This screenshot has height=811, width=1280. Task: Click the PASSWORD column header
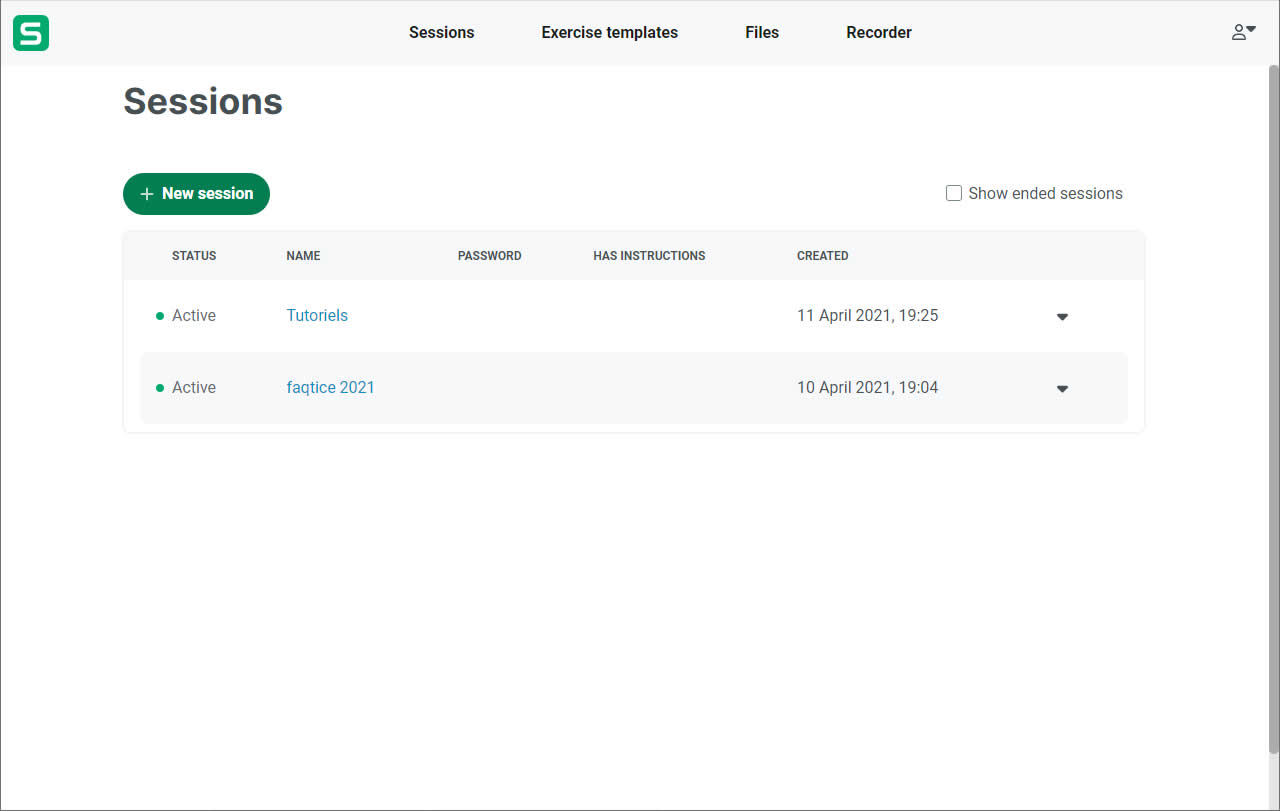[489, 256]
